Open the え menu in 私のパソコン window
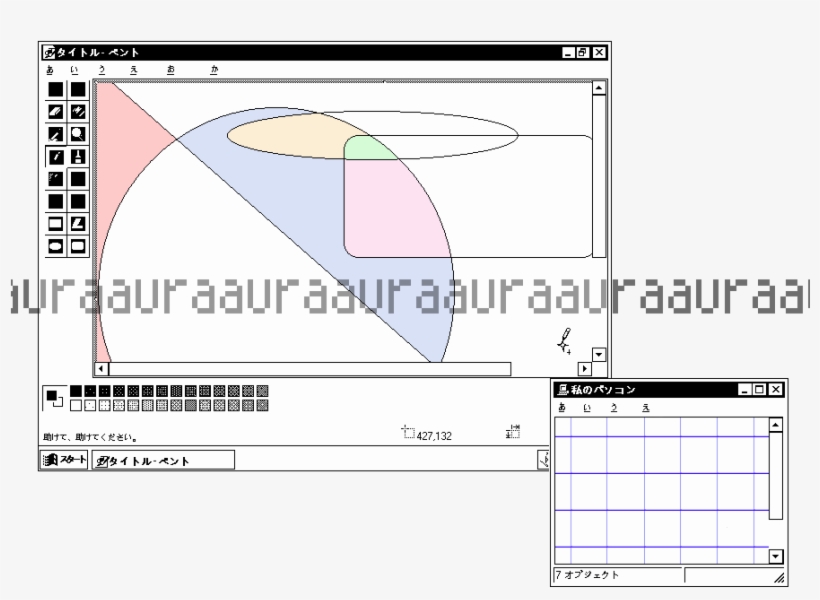820x600 pixels. click(645, 407)
